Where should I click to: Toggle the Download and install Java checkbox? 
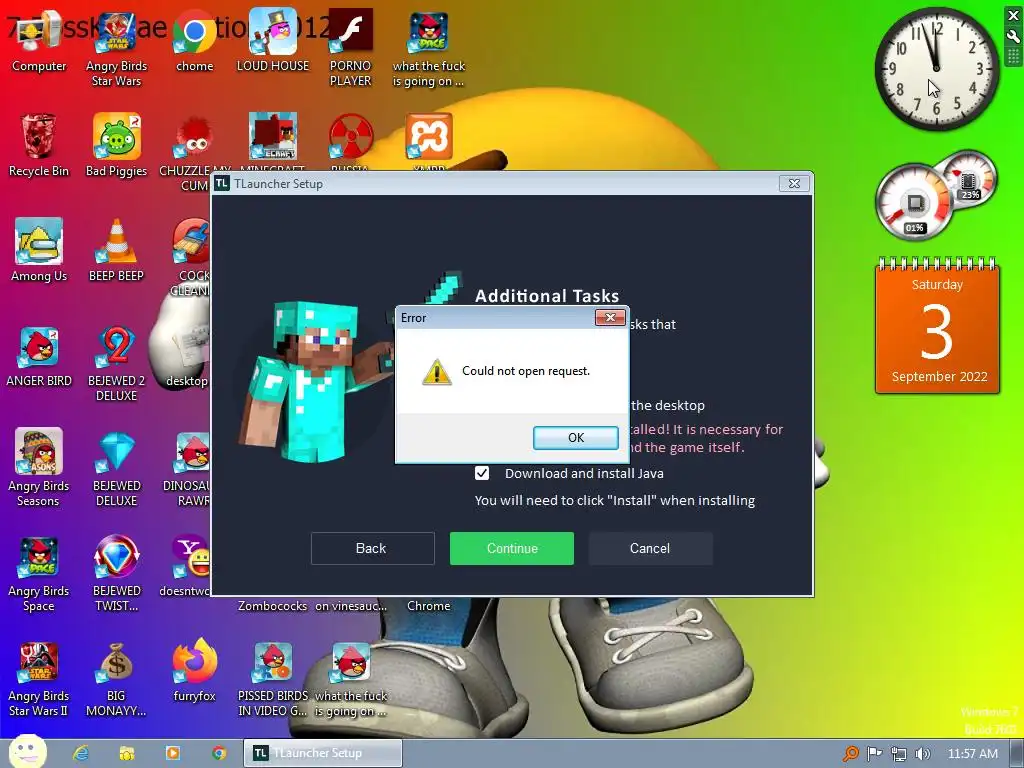[481, 473]
